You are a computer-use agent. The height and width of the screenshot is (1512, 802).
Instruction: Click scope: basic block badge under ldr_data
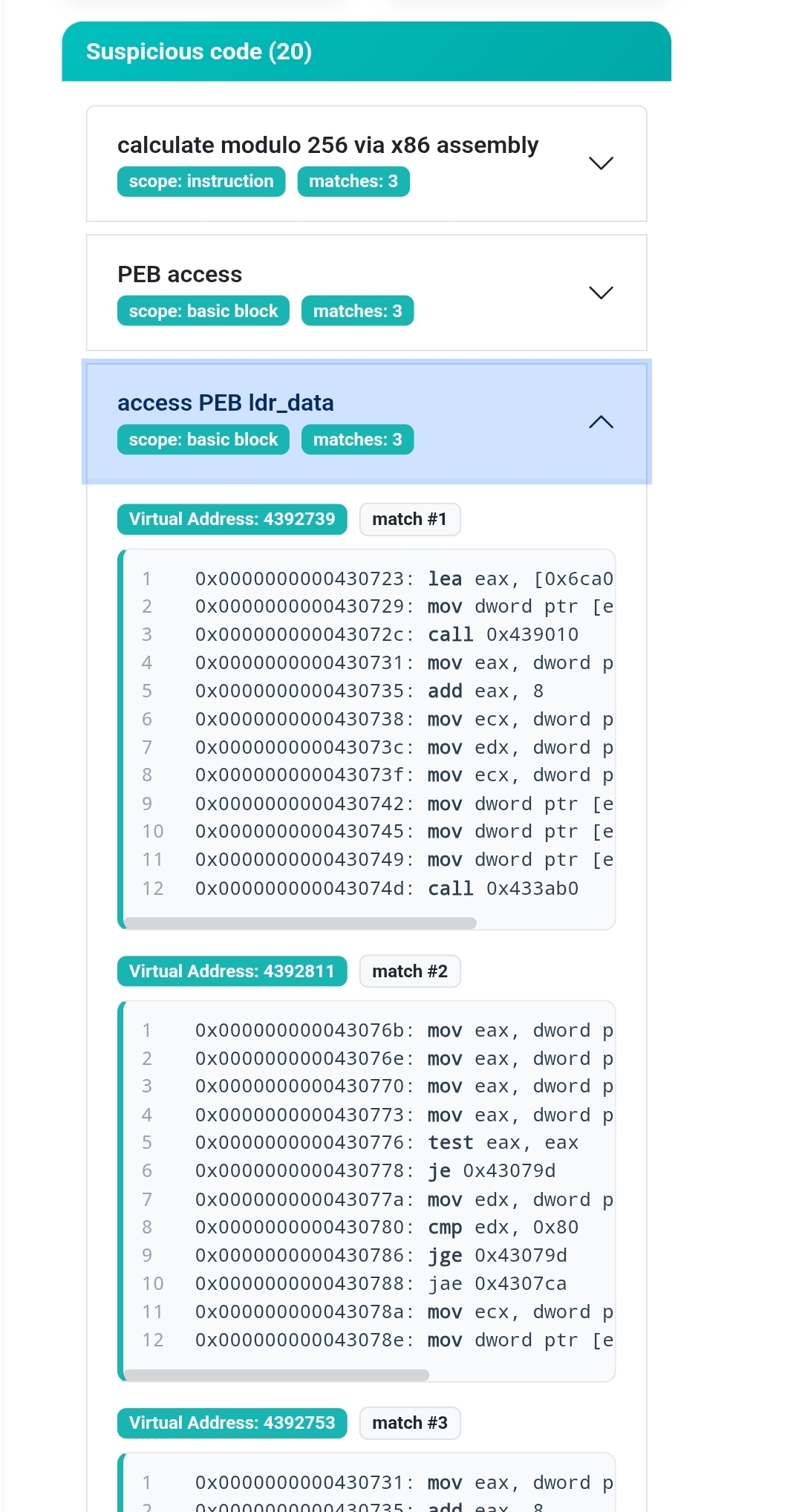203,440
